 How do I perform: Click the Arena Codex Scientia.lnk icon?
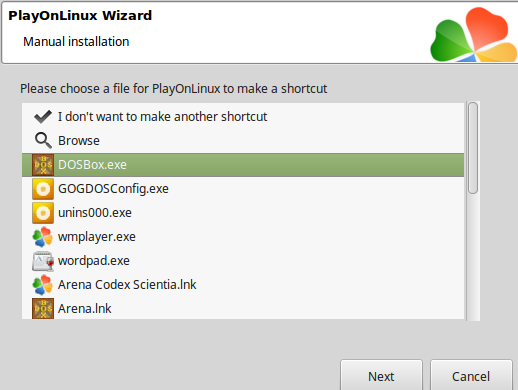click(x=43, y=285)
